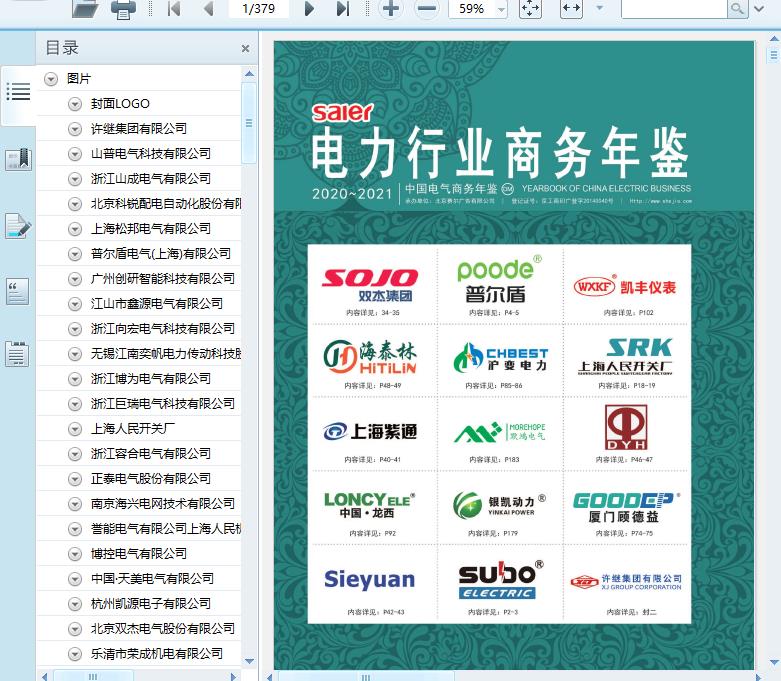
Task: Click the fit width icon
Action: pyautogui.click(x=571, y=8)
